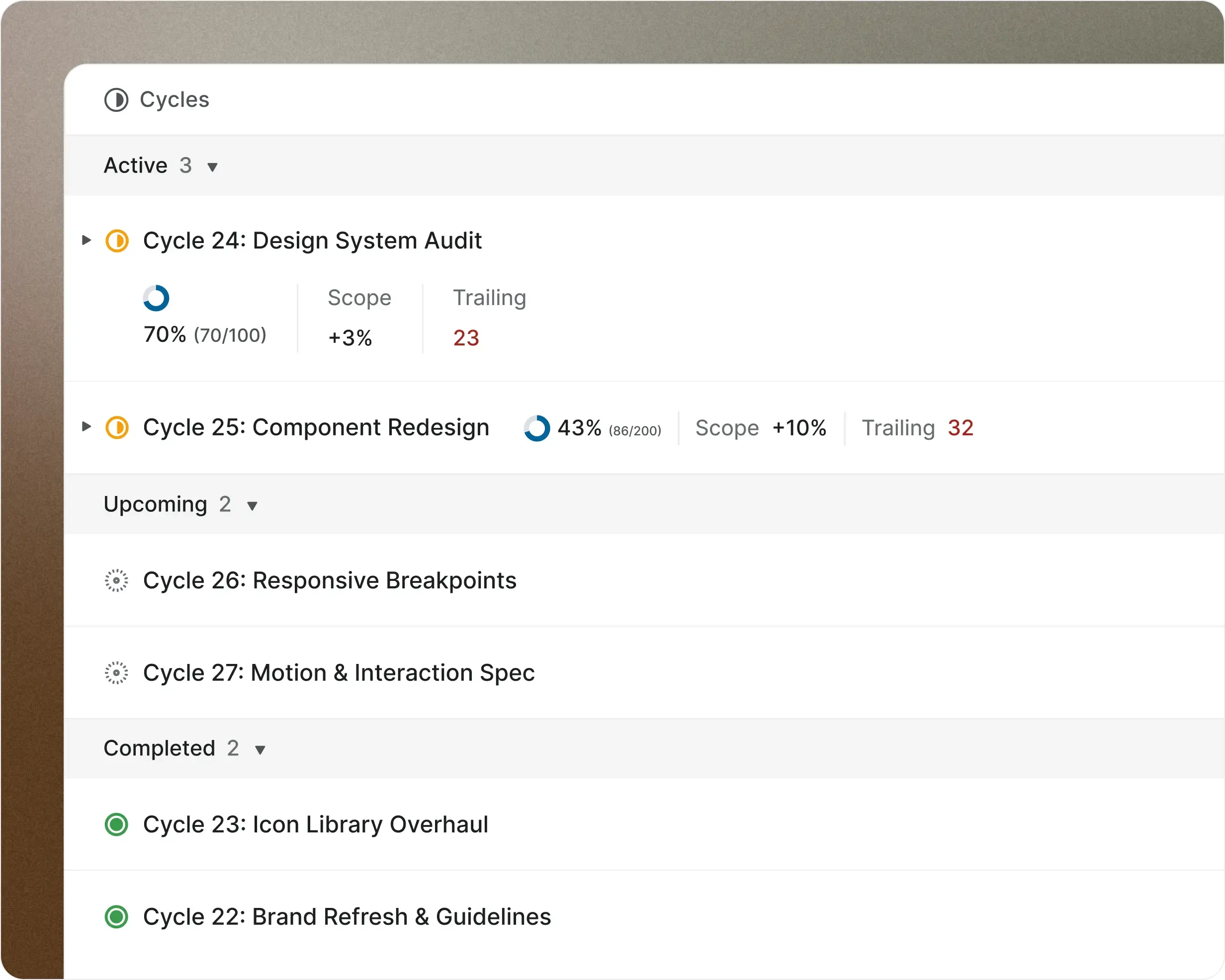Click the Upcoming group count 2

pos(225,504)
